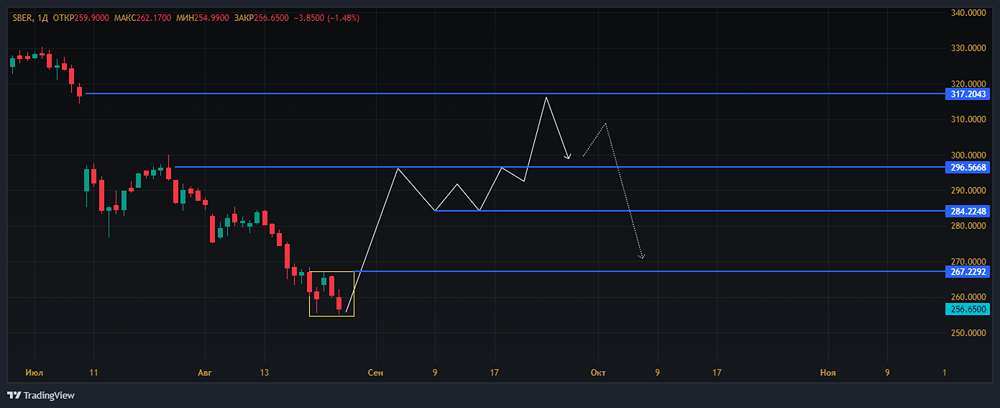Select the 317.2043 price level label
Viewport: 1000px width, 408px height.
[x=967, y=94]
